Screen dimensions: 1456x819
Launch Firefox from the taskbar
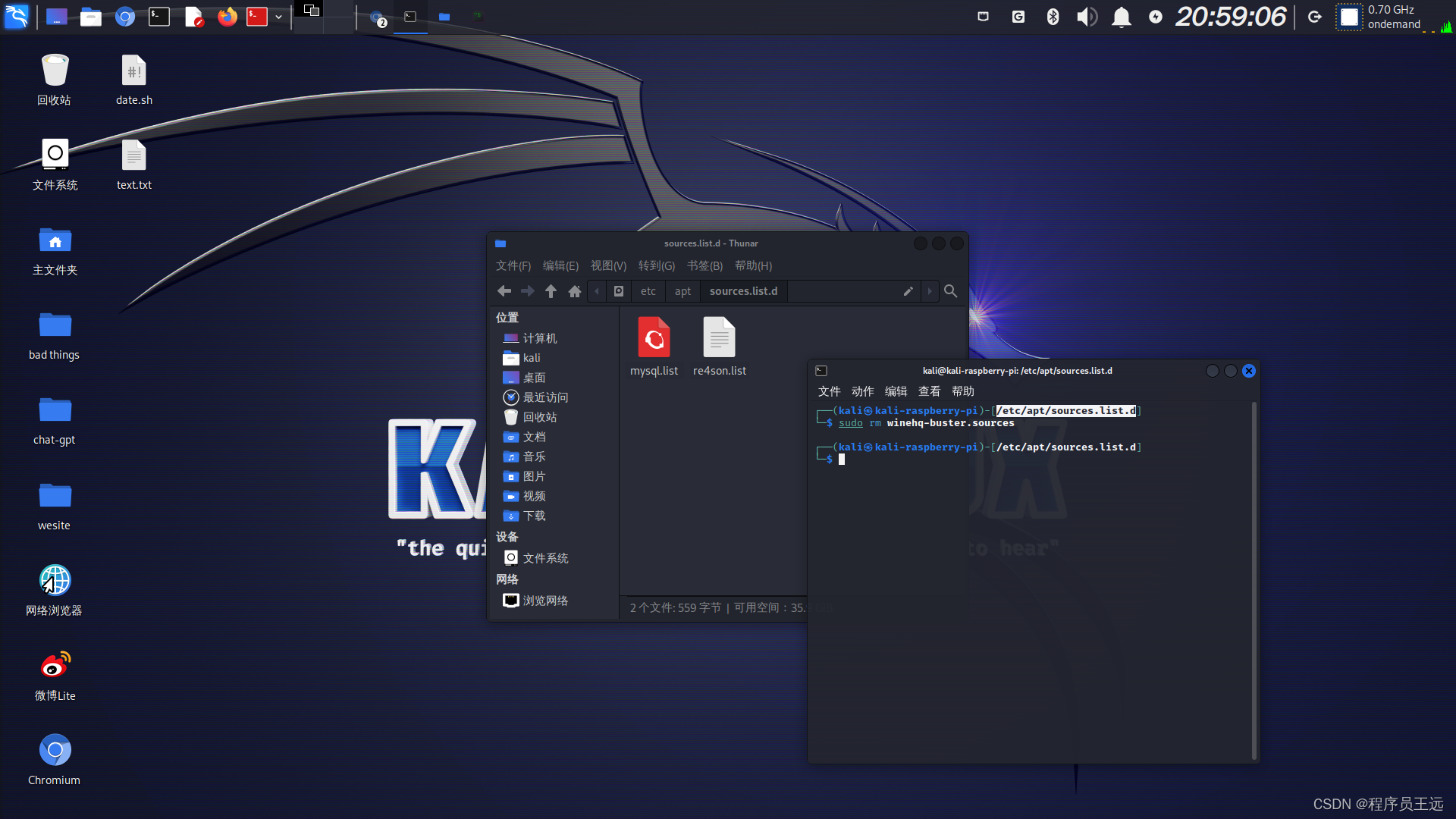coord(227,17)
